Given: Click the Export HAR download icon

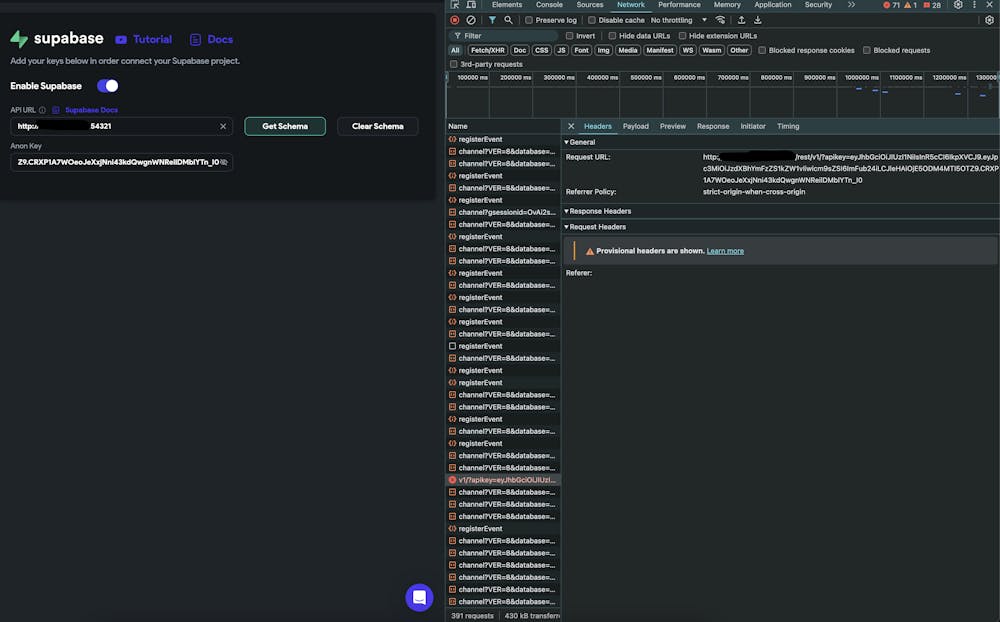Looking at the screenshot, I should (757, 20).
